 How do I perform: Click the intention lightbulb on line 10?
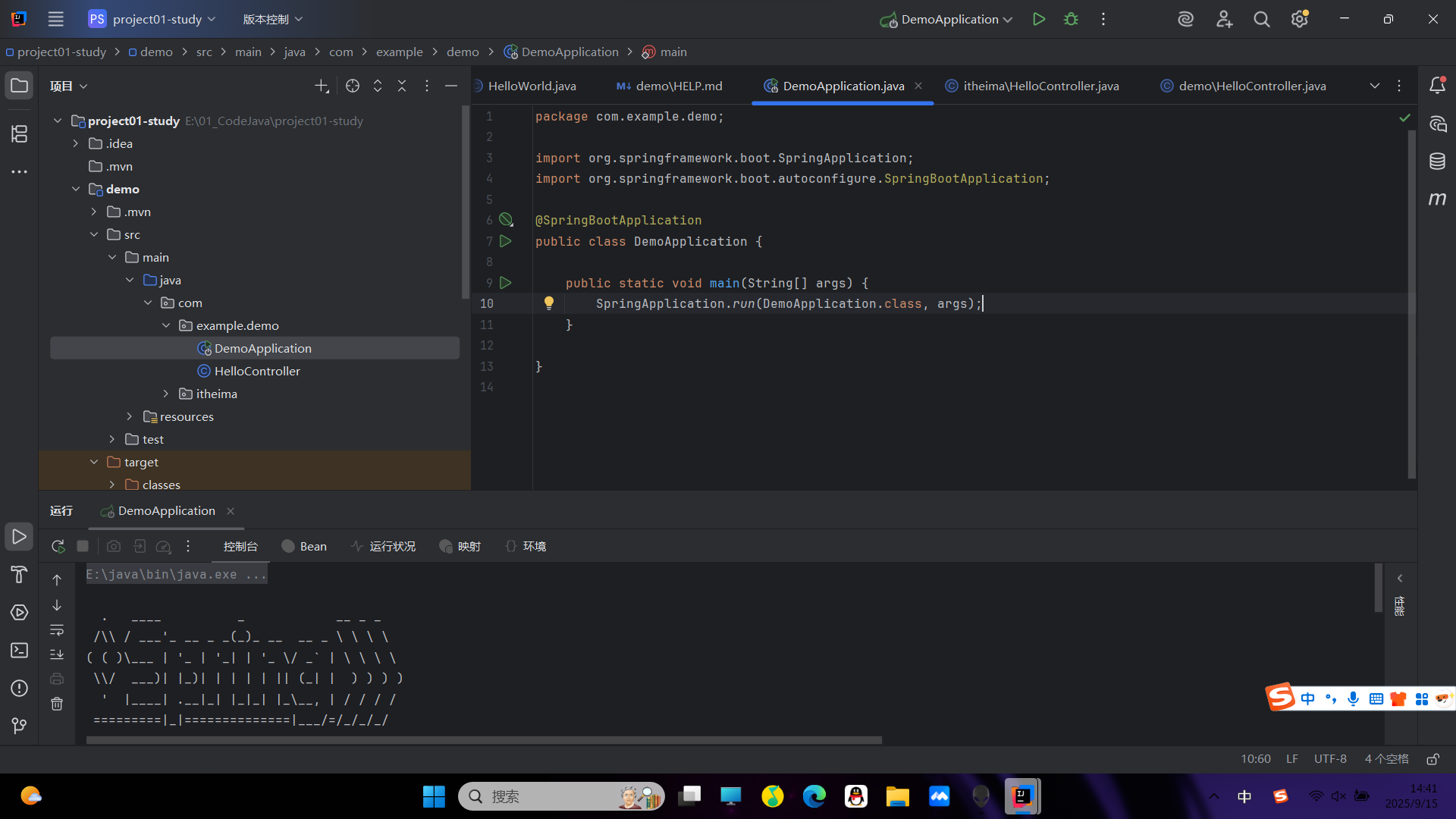[x=549, y=303]
